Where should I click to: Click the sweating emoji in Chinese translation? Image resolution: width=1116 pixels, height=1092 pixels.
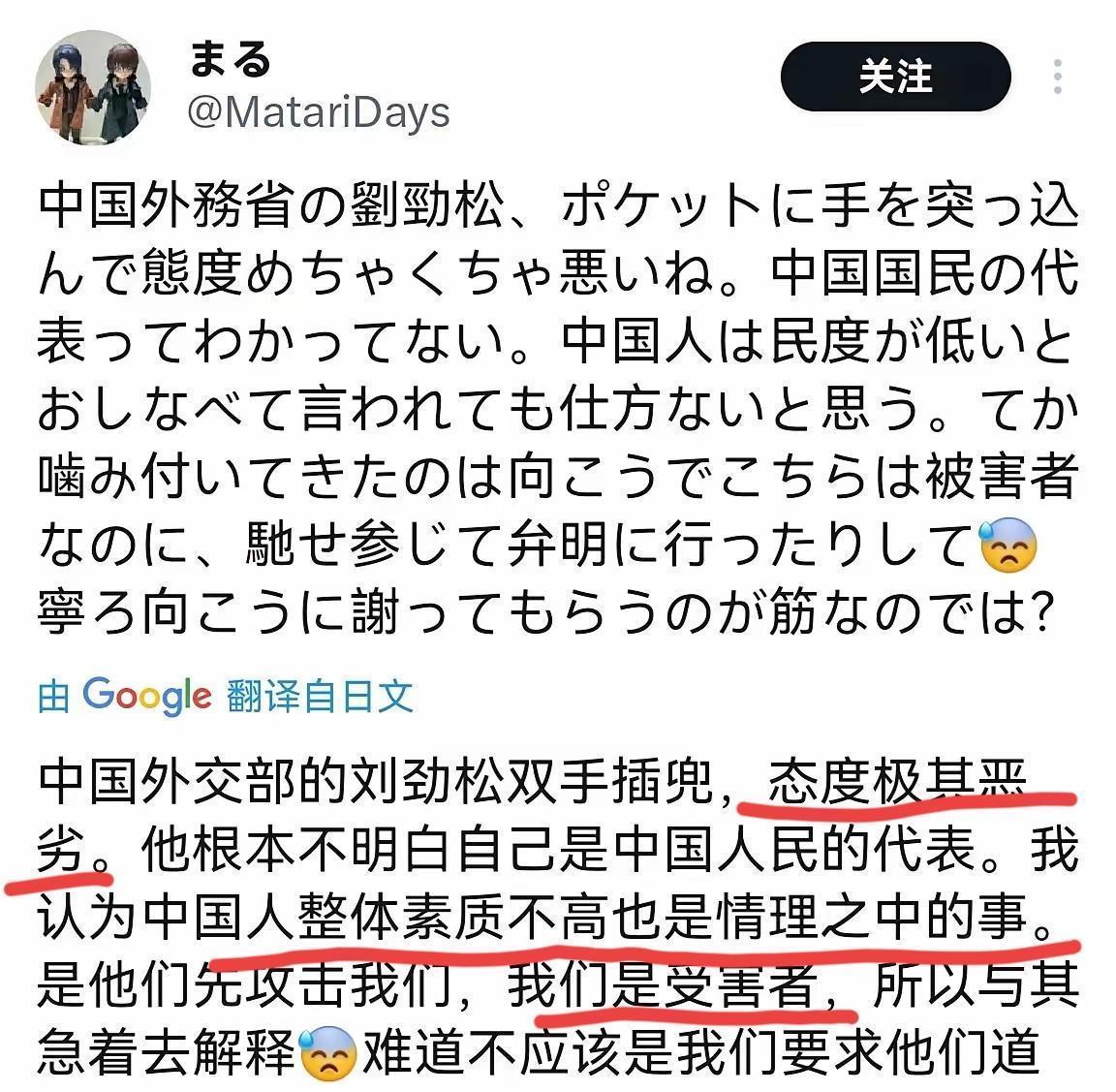[x=328, y=1053]
